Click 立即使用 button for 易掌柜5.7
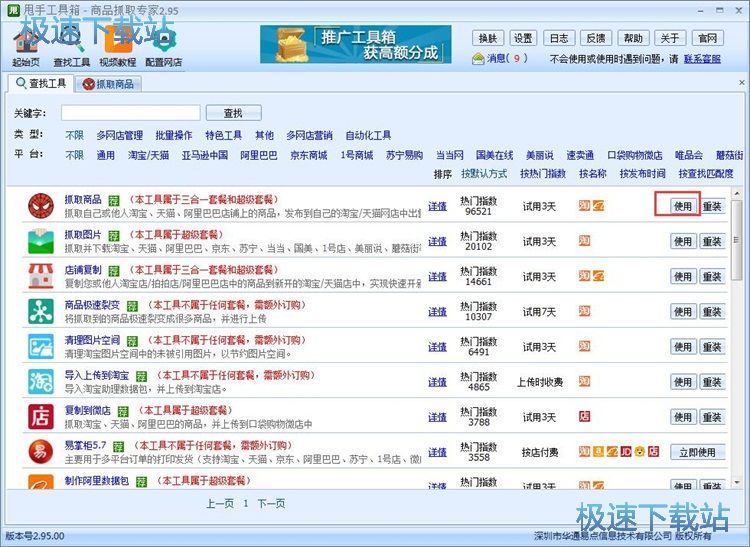 pyautogui.click(x=697, y=452)
